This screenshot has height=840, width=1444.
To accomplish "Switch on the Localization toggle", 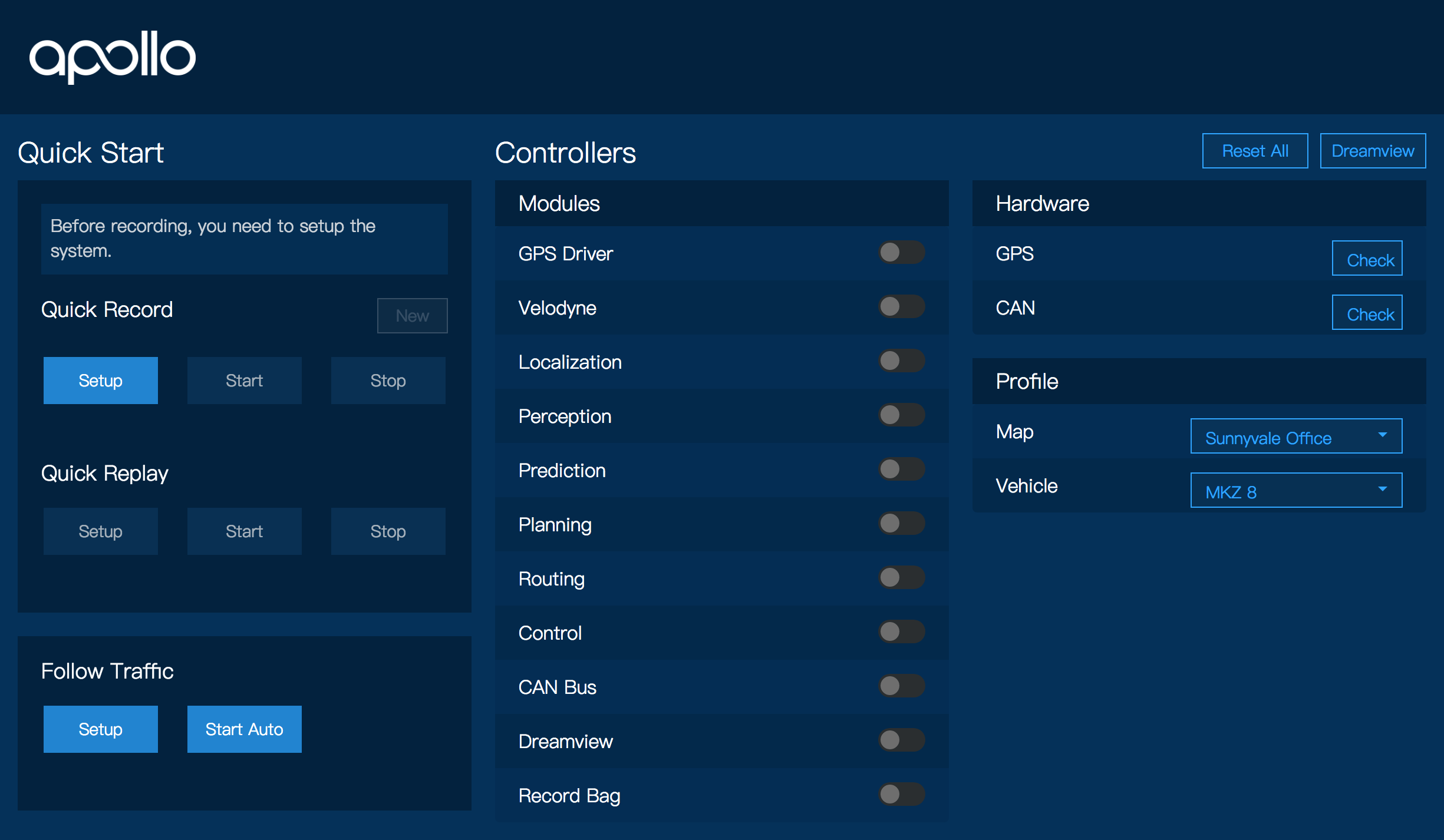I will coord(901,361).
